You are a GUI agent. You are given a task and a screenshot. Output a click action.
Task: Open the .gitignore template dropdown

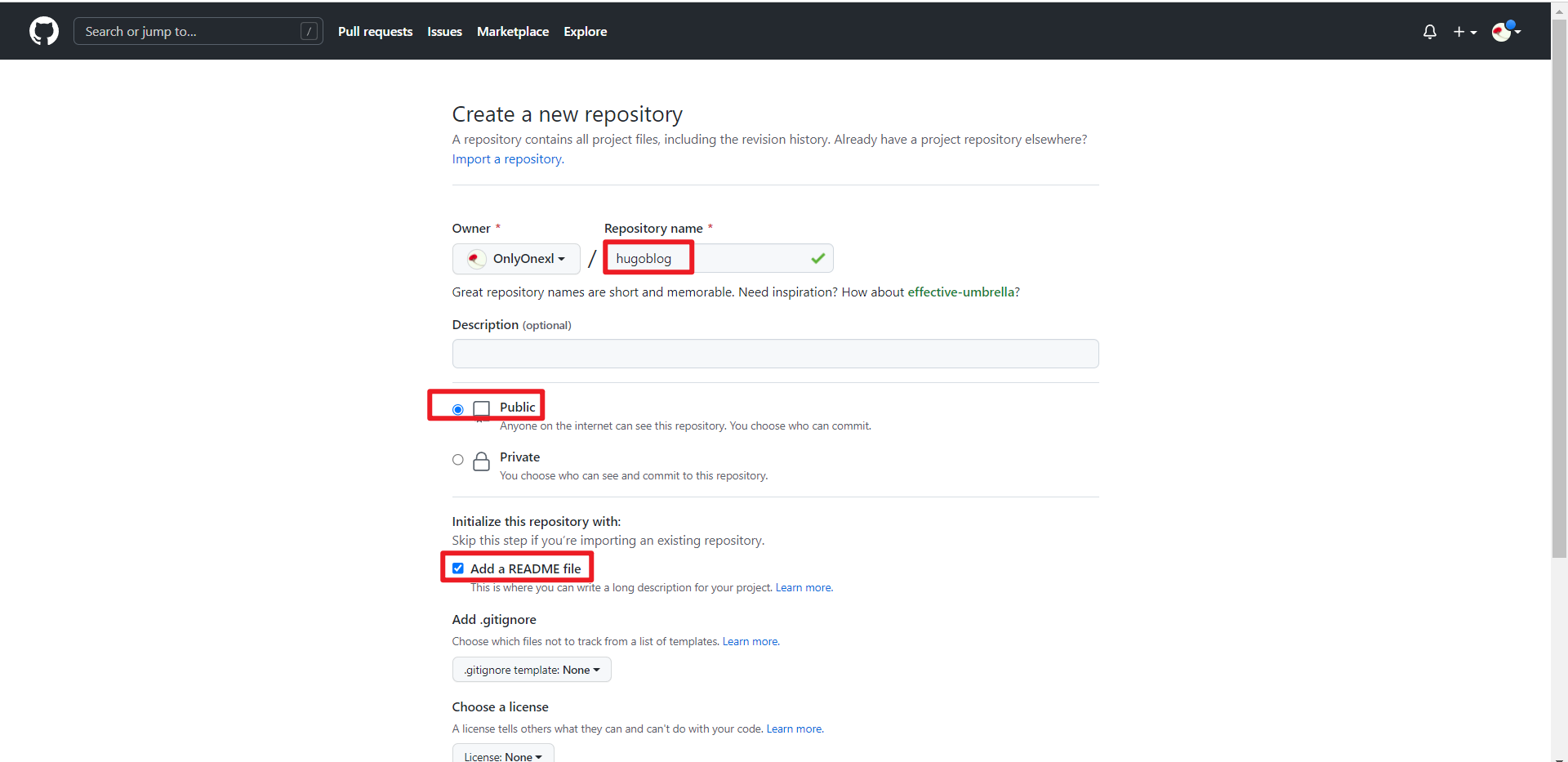click(532, 670)
